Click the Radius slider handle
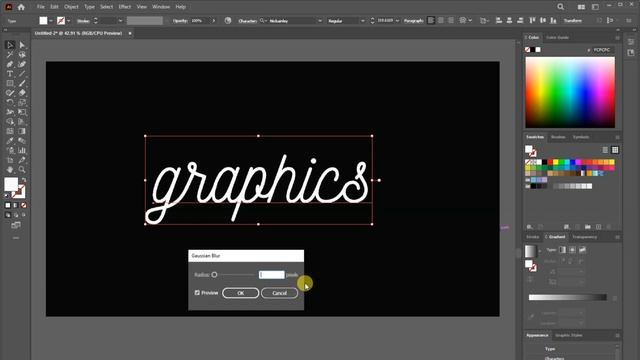Screen dimensions: 640x360 [214, 275]
